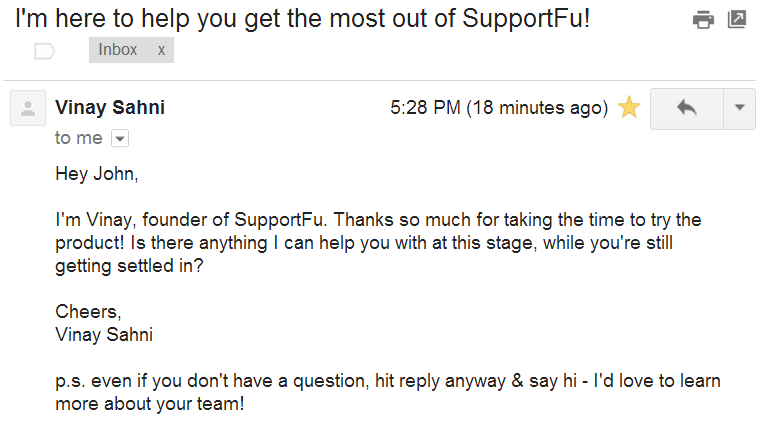Click the "(18 minutes ago)" relative time text
This screenshot has width=760, height=426.
538,108
